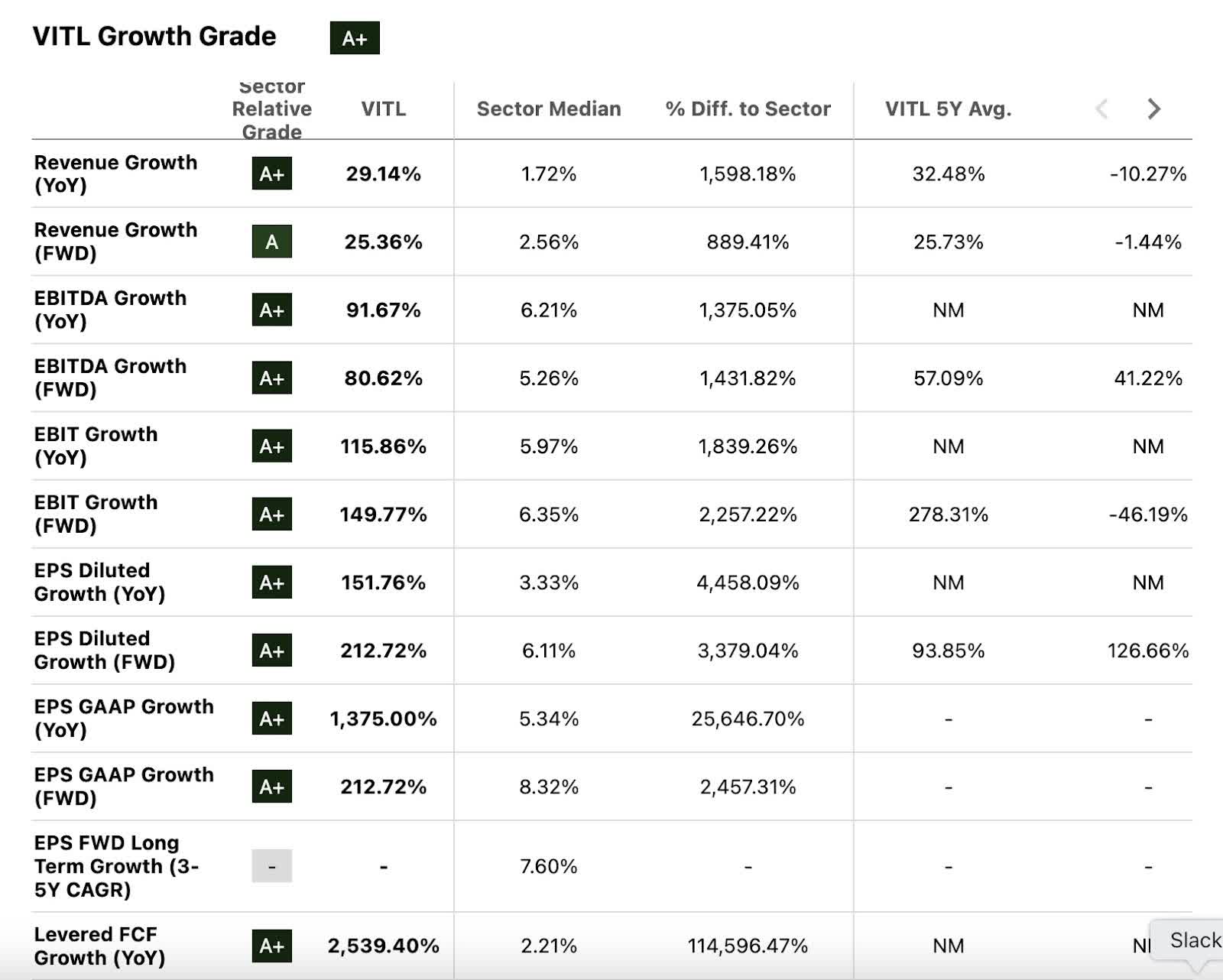Click the right chevron to show more columns
1223x980 pixels.
(1153, 109)
